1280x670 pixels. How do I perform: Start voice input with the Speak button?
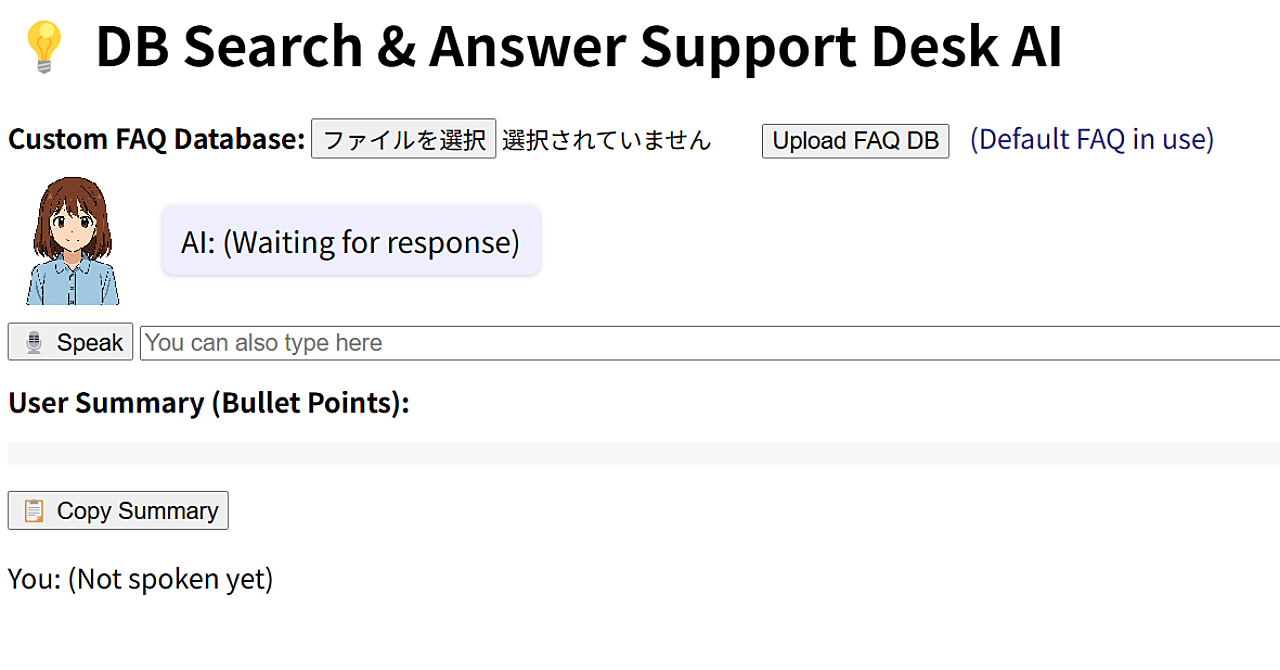click(70, 342)
